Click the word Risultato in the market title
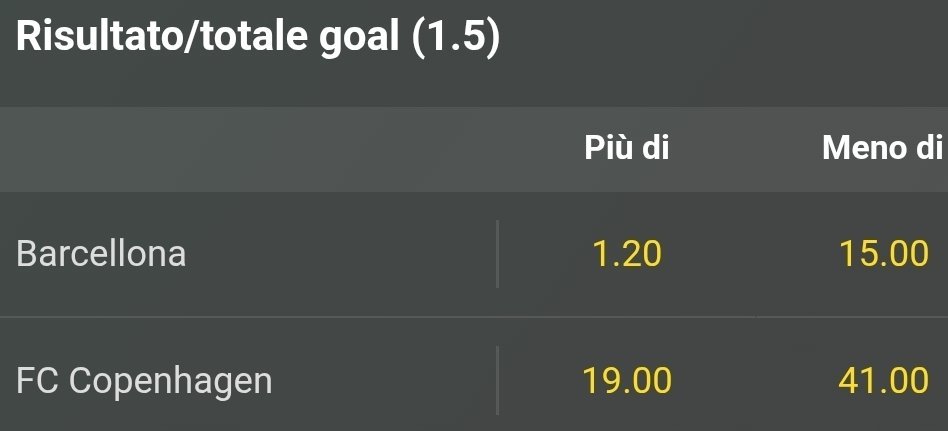948x431 pixels. (101, 38)
